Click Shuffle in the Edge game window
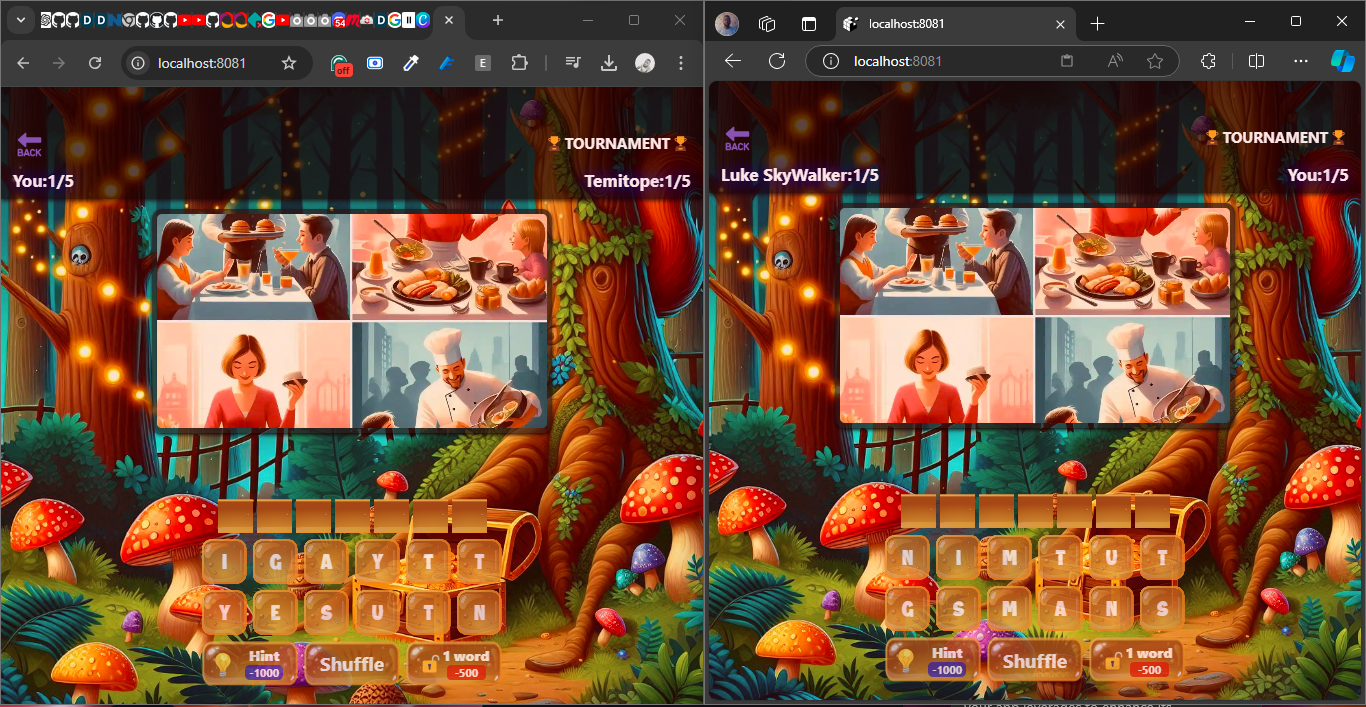The height and width of the screenshot is (707, 1366). (x=1035, y=661)
